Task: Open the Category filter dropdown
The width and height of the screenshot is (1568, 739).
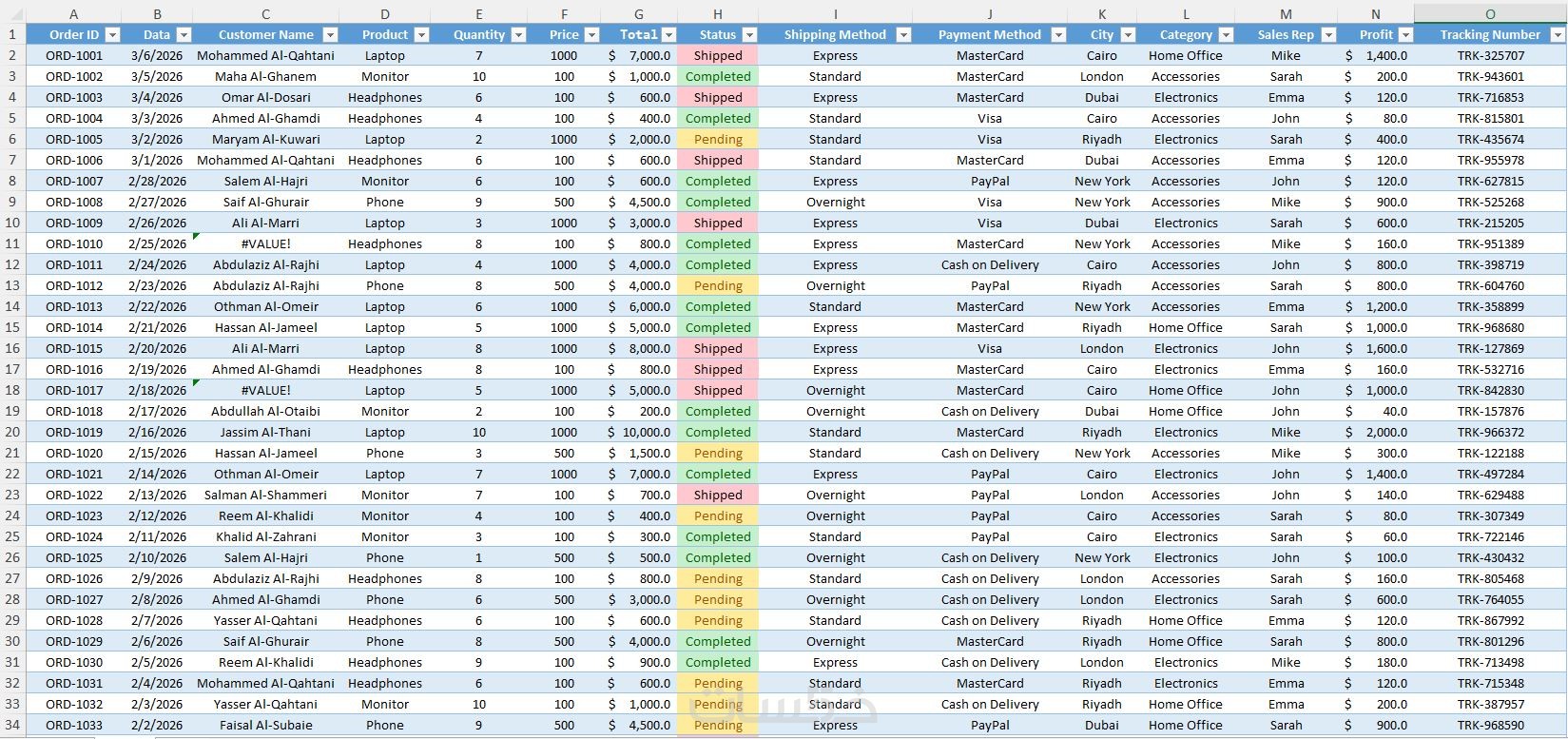Action: 1226,34
